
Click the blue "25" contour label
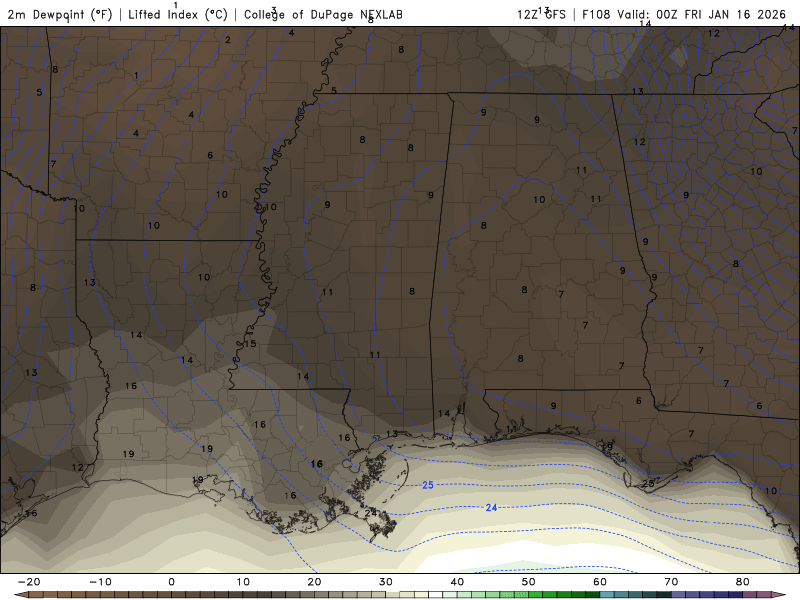pos(428,485)
